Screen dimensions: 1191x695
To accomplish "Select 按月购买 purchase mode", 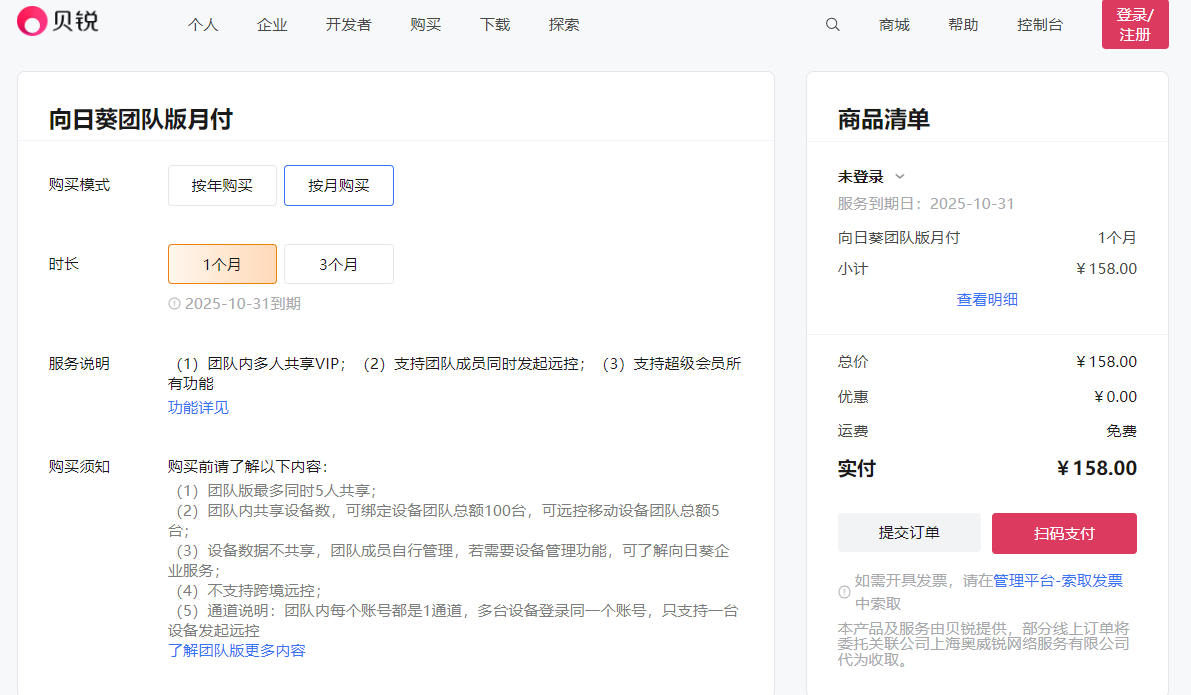I will [x=339, y=185].
